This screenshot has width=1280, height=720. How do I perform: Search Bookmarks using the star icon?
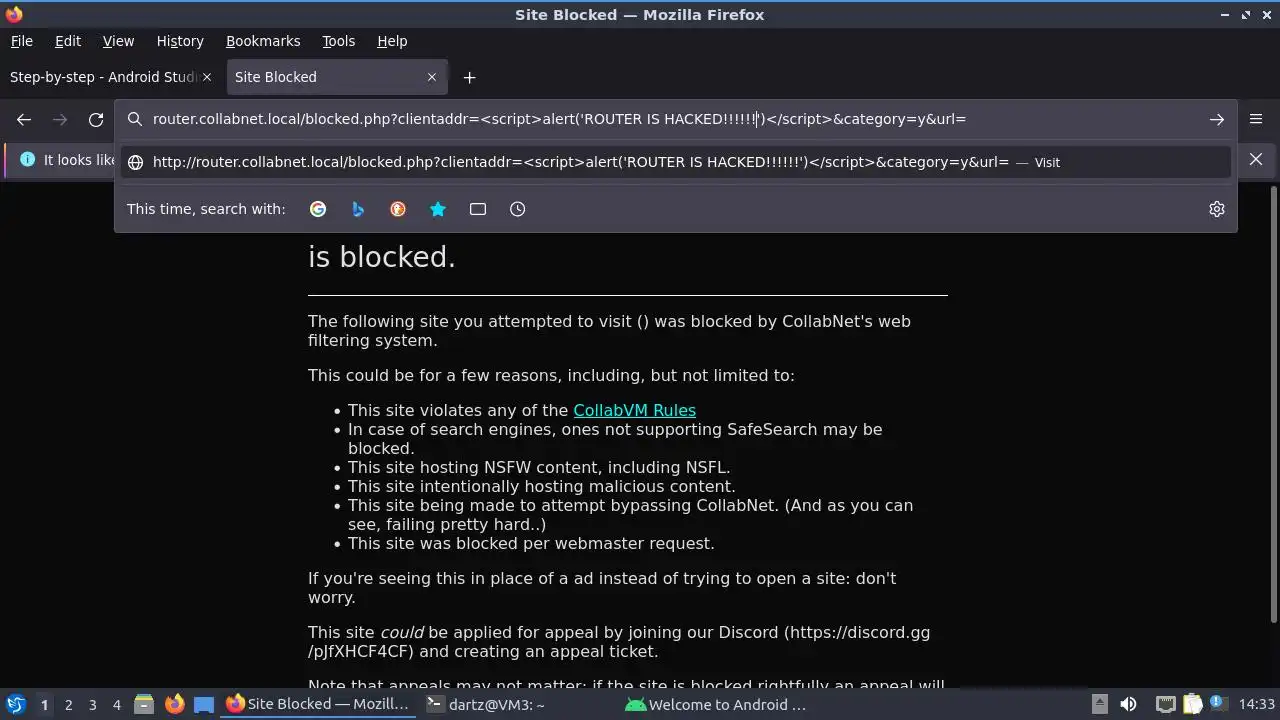[438, 209]
